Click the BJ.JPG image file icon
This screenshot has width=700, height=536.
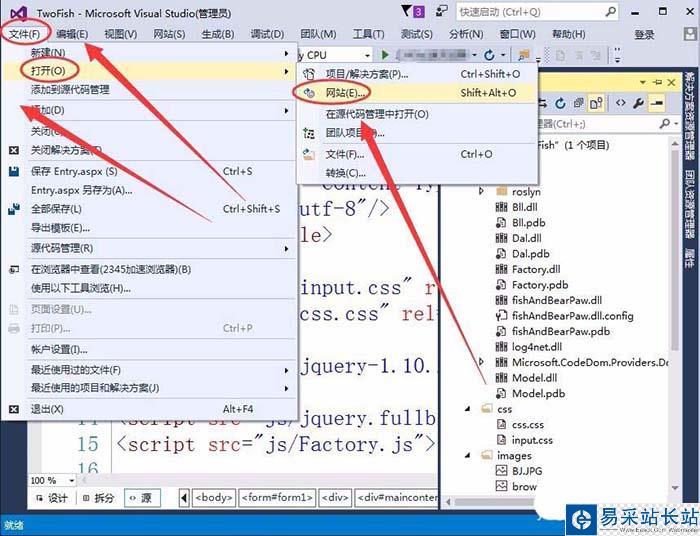point(502,471)
